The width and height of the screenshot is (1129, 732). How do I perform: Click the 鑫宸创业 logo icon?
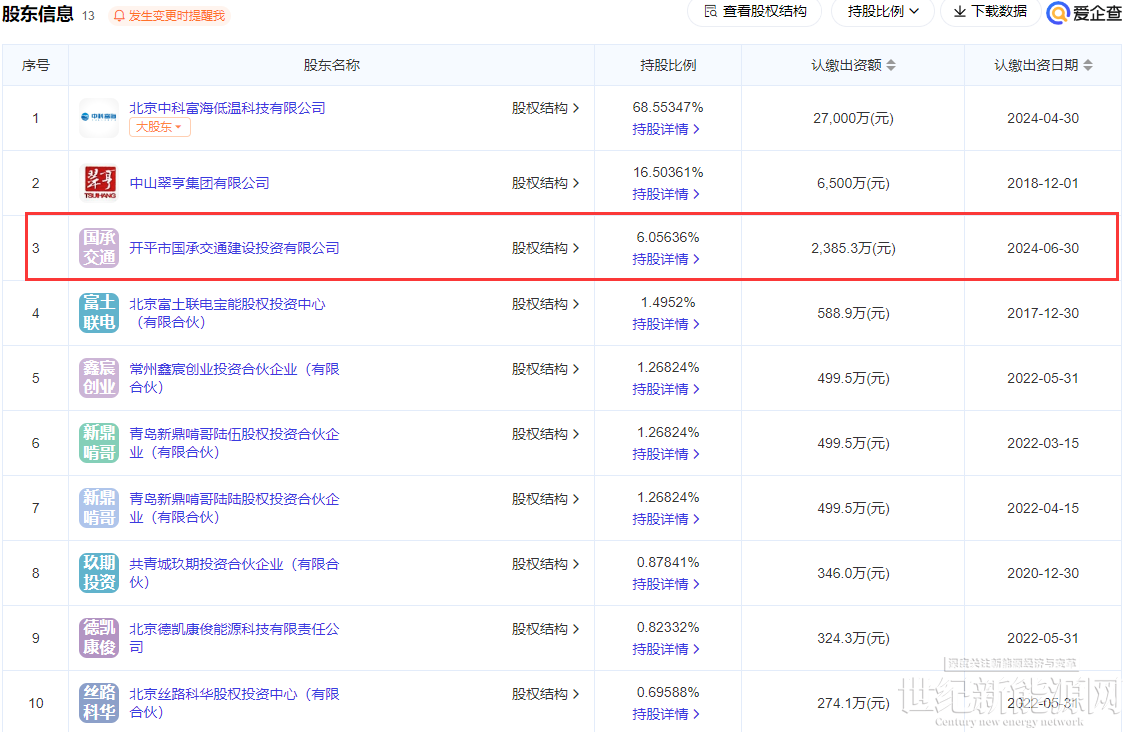click(99, 378)
